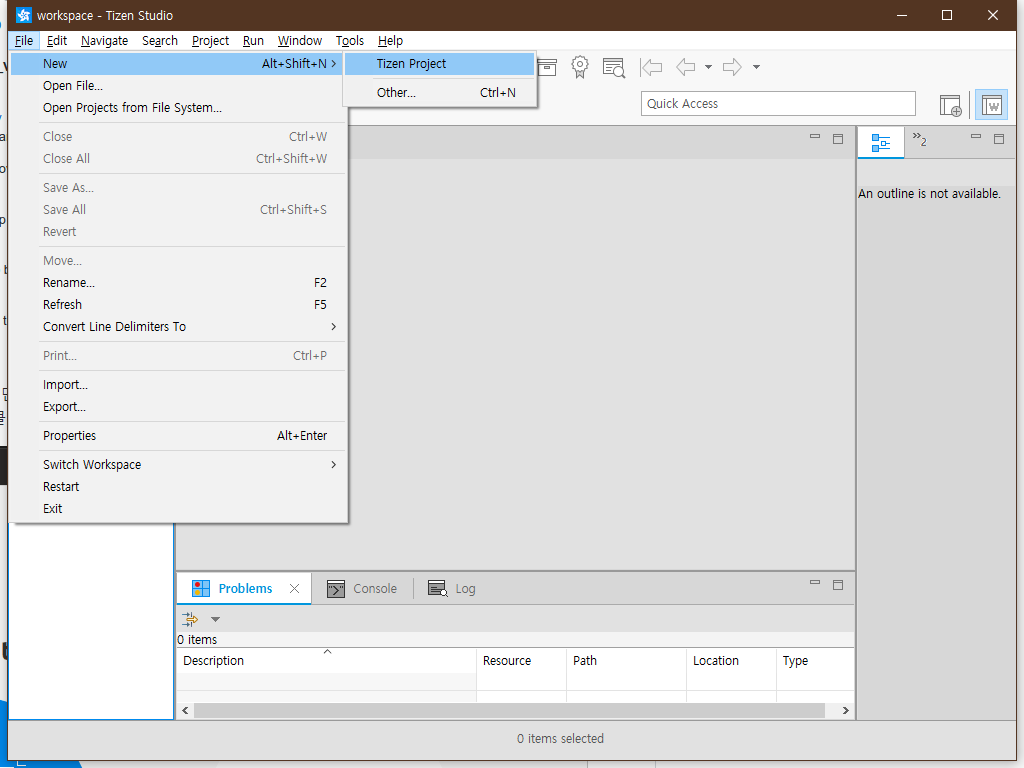Switch to the Console tab
Image resolution: width=1024 pixels, height=768 pixels.
(362, 588)
